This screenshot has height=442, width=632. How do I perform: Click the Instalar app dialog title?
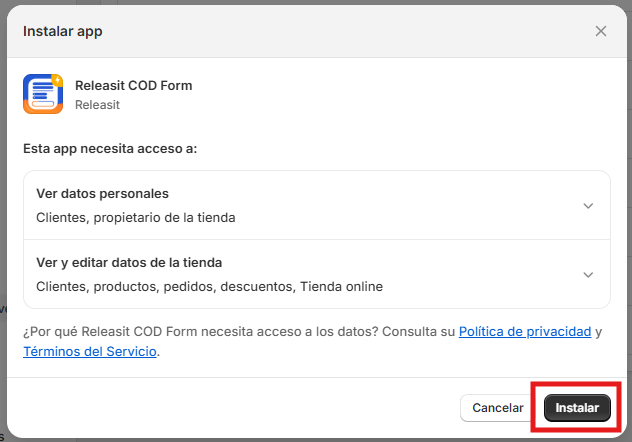(x=62, y=31)
